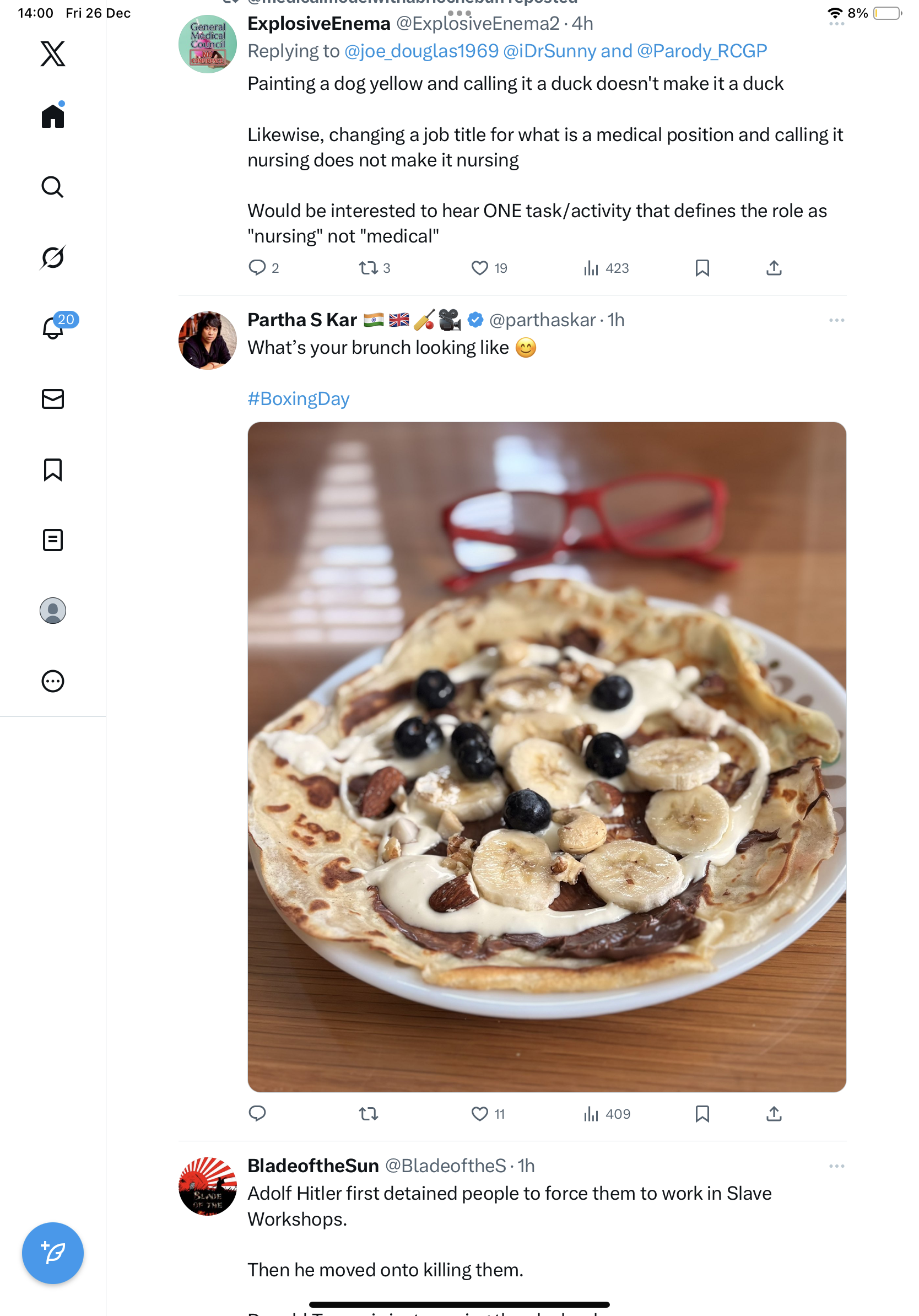Image resolution: width=919 pixels, height=1316 pixels.
Task: Go to Home feed icon
Action: (53, 116)
